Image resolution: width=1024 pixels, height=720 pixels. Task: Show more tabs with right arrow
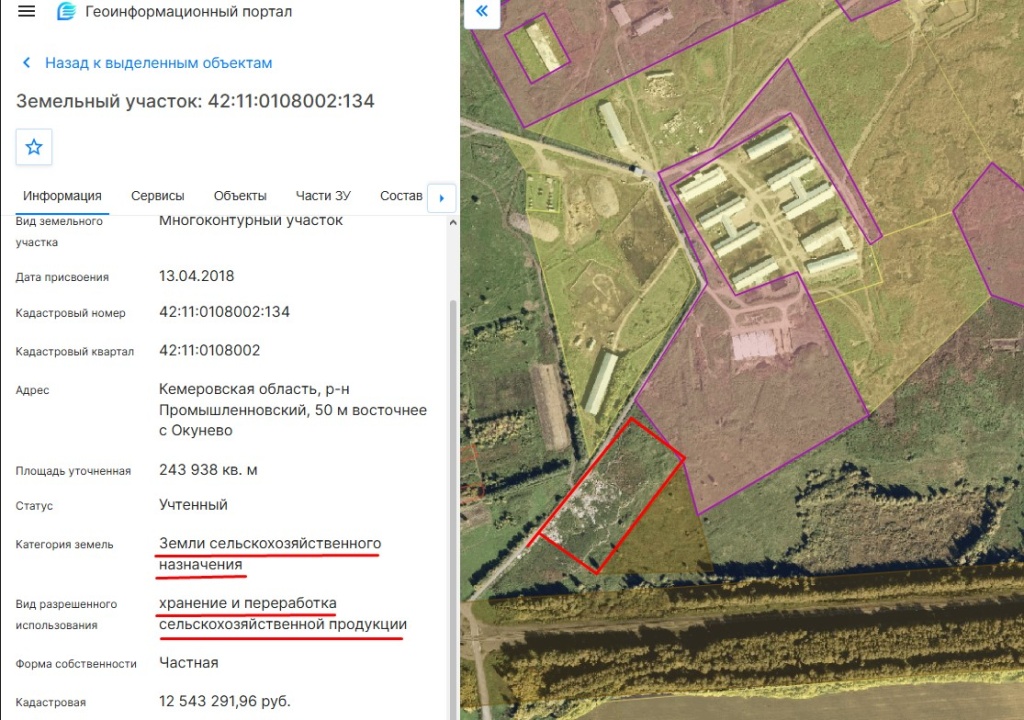tap(441, 198)
